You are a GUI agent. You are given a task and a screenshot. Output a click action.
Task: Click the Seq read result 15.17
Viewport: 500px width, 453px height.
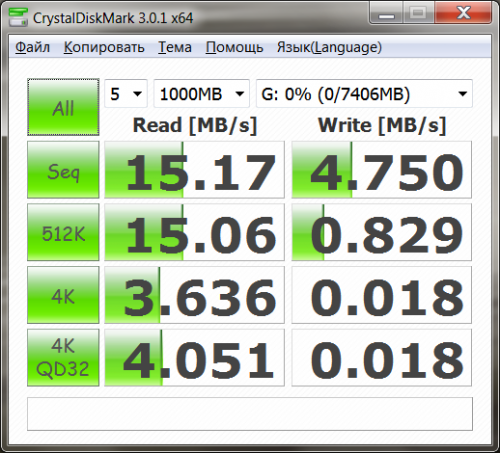pyautogui.click(x=194, y=170)
